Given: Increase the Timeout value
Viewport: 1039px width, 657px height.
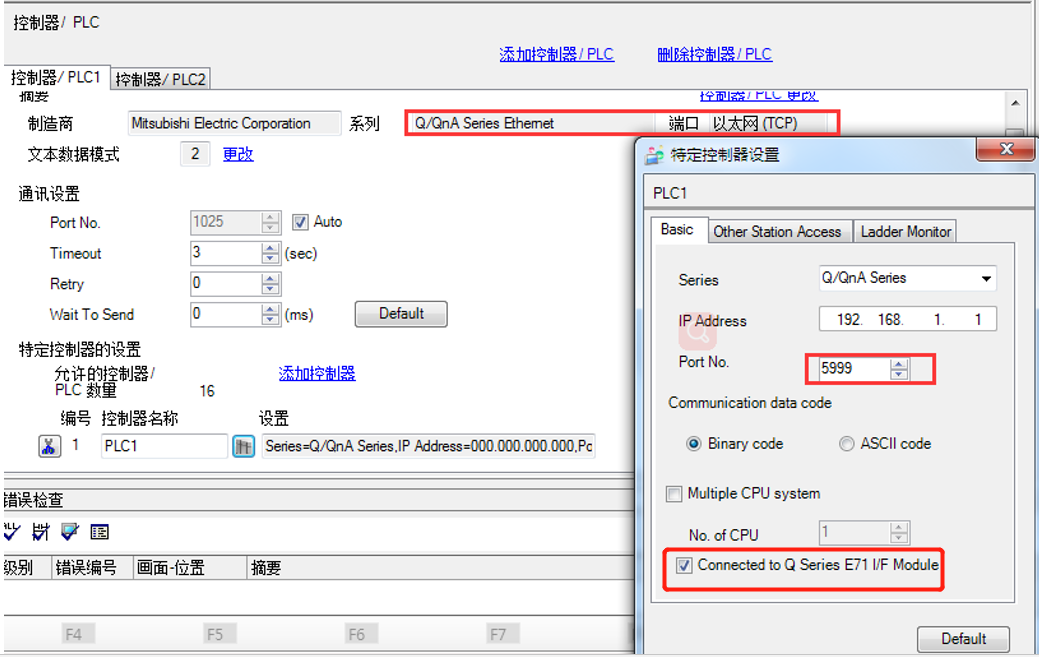Looking at the screenshot, I should click(270, 247).
